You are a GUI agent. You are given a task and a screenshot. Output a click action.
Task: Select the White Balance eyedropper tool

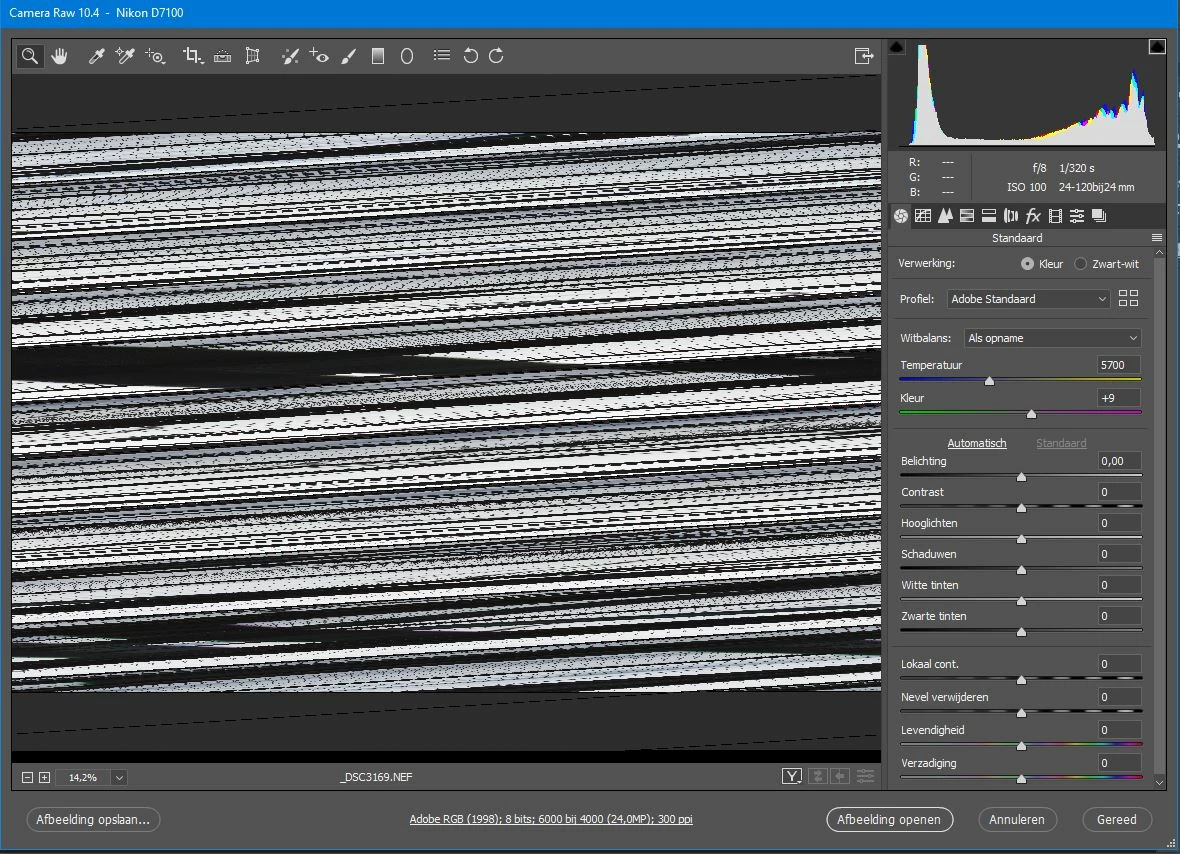(96, 56)
